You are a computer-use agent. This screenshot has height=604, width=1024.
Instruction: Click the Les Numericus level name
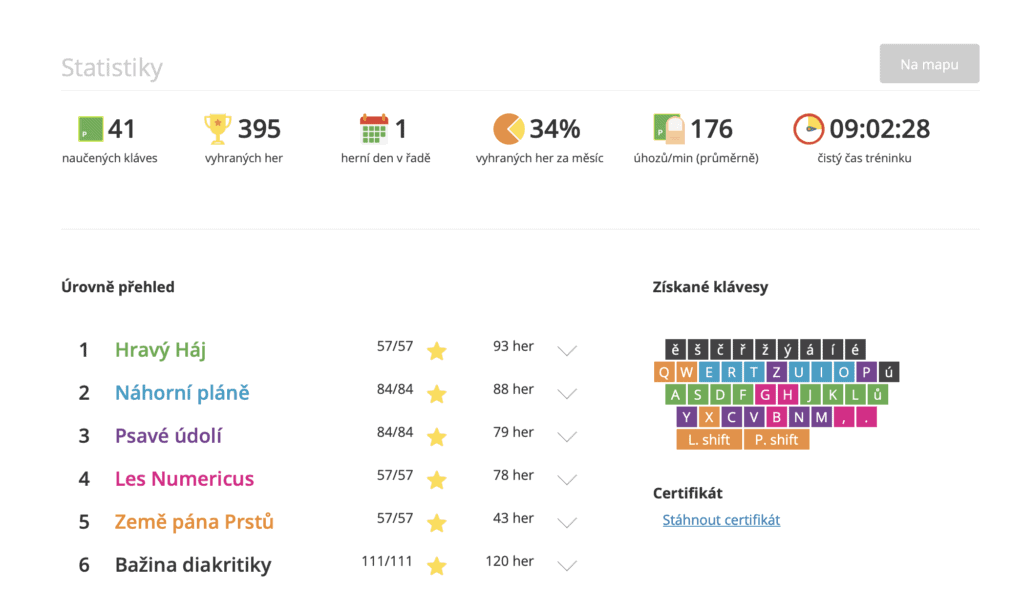pyautogui.click(x=184, y=479)
